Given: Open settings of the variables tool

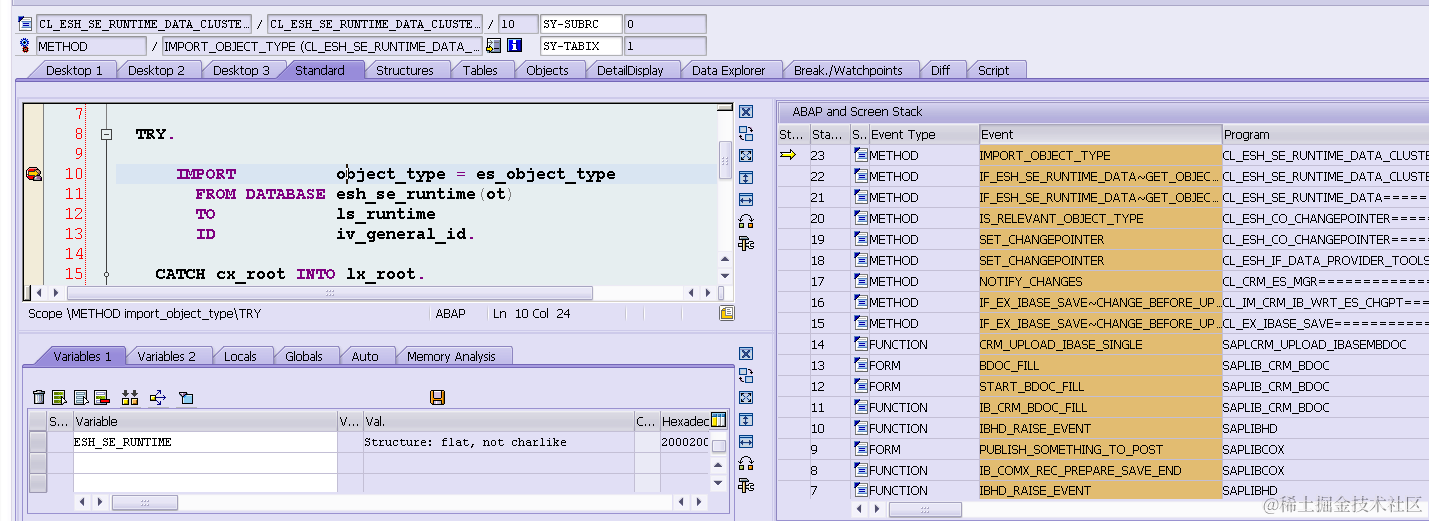Looking at the screenshot, I should point(746,486).
